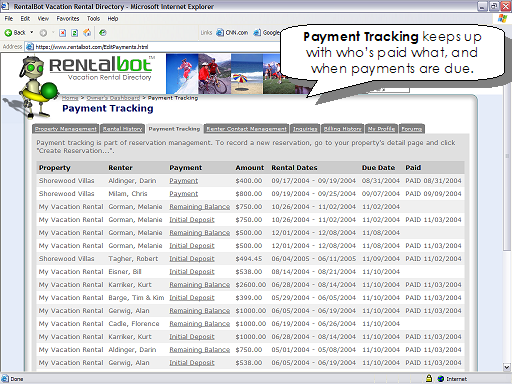The image size is (512, 384).
Task: Follow the Home breadcrumb link
Action: (x=70, y=98)
